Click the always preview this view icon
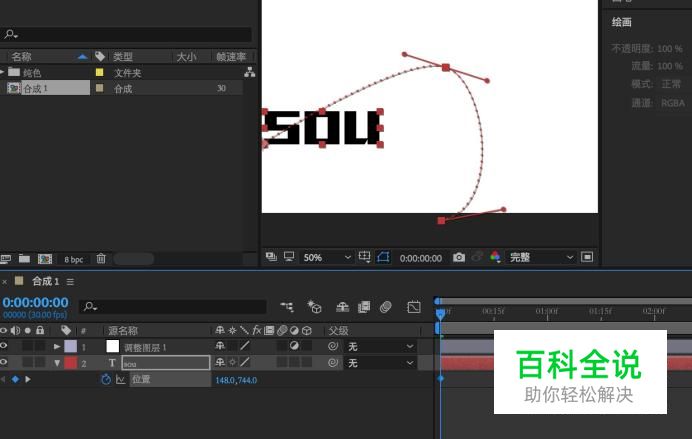 [x=271, y=257]
